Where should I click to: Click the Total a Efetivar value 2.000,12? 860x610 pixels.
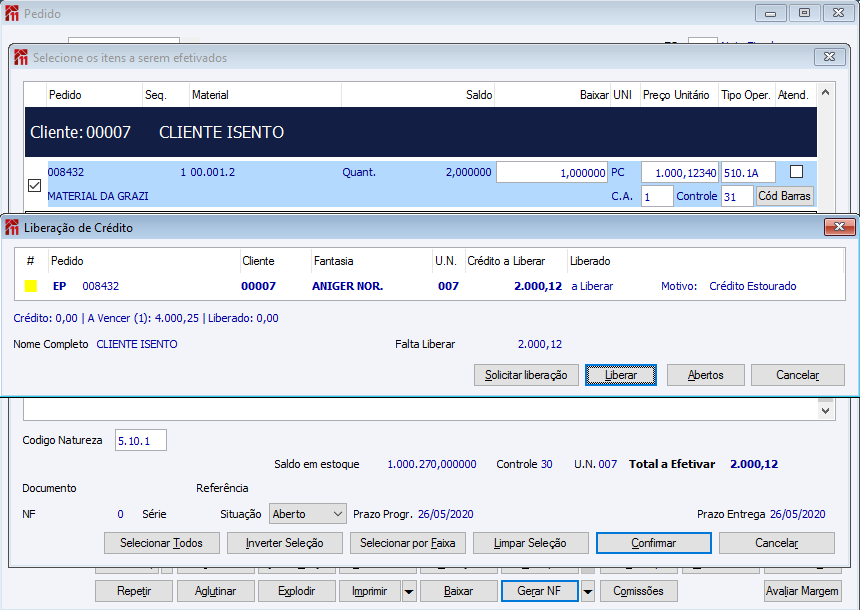[754, 464]
